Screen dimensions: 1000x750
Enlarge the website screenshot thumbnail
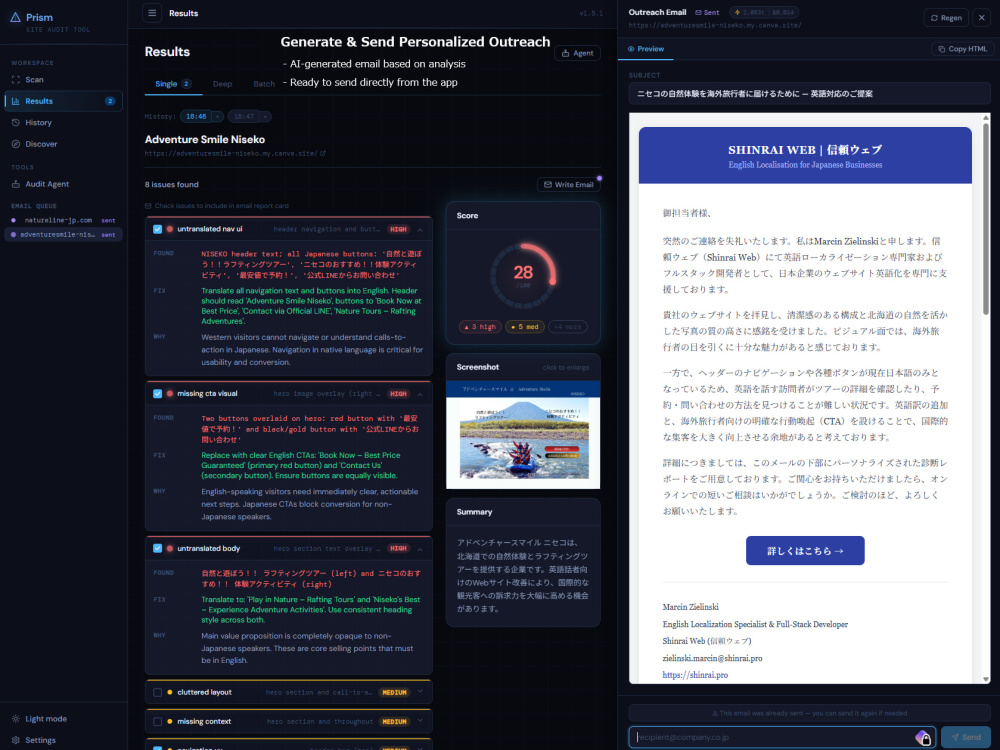point(523,434)
